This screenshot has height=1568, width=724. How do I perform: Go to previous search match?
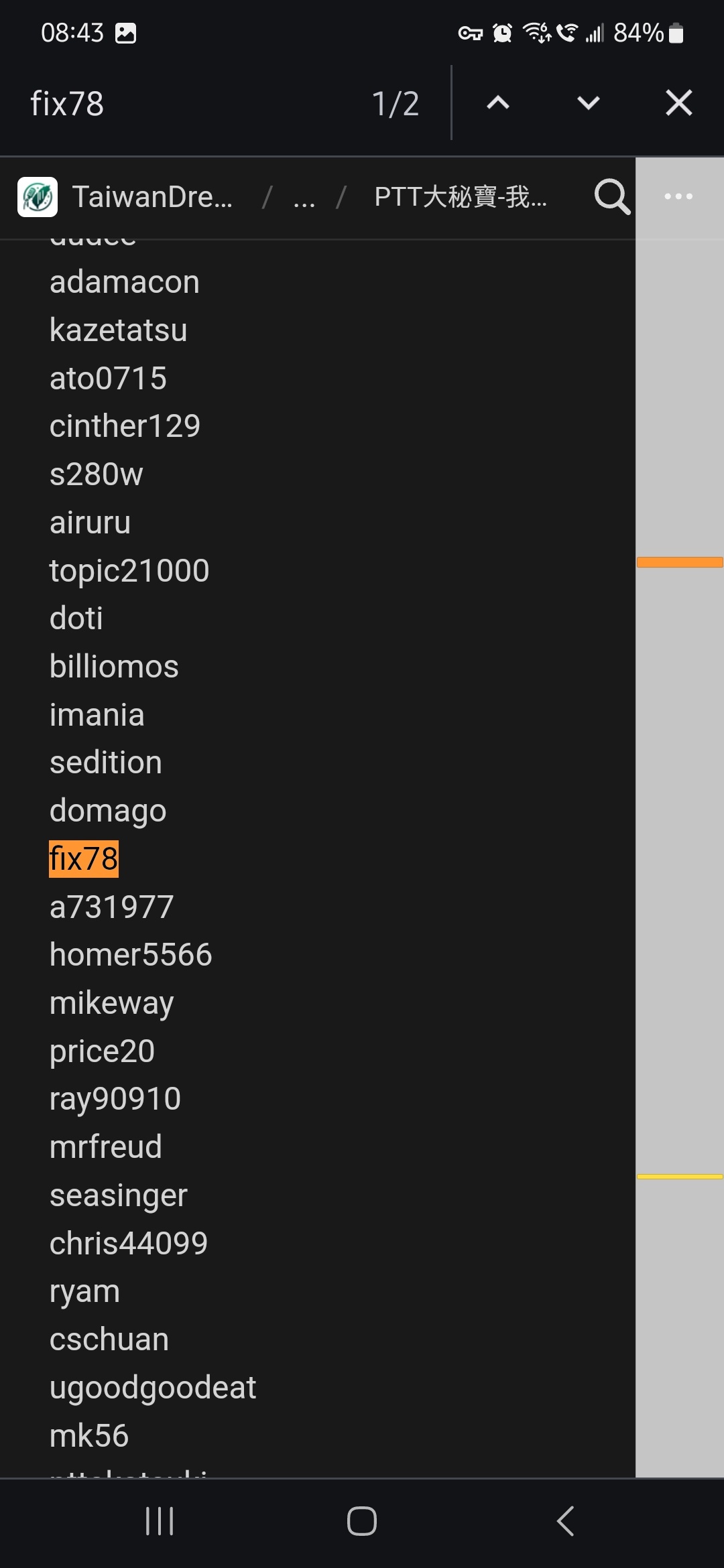[x=498, y=103]
